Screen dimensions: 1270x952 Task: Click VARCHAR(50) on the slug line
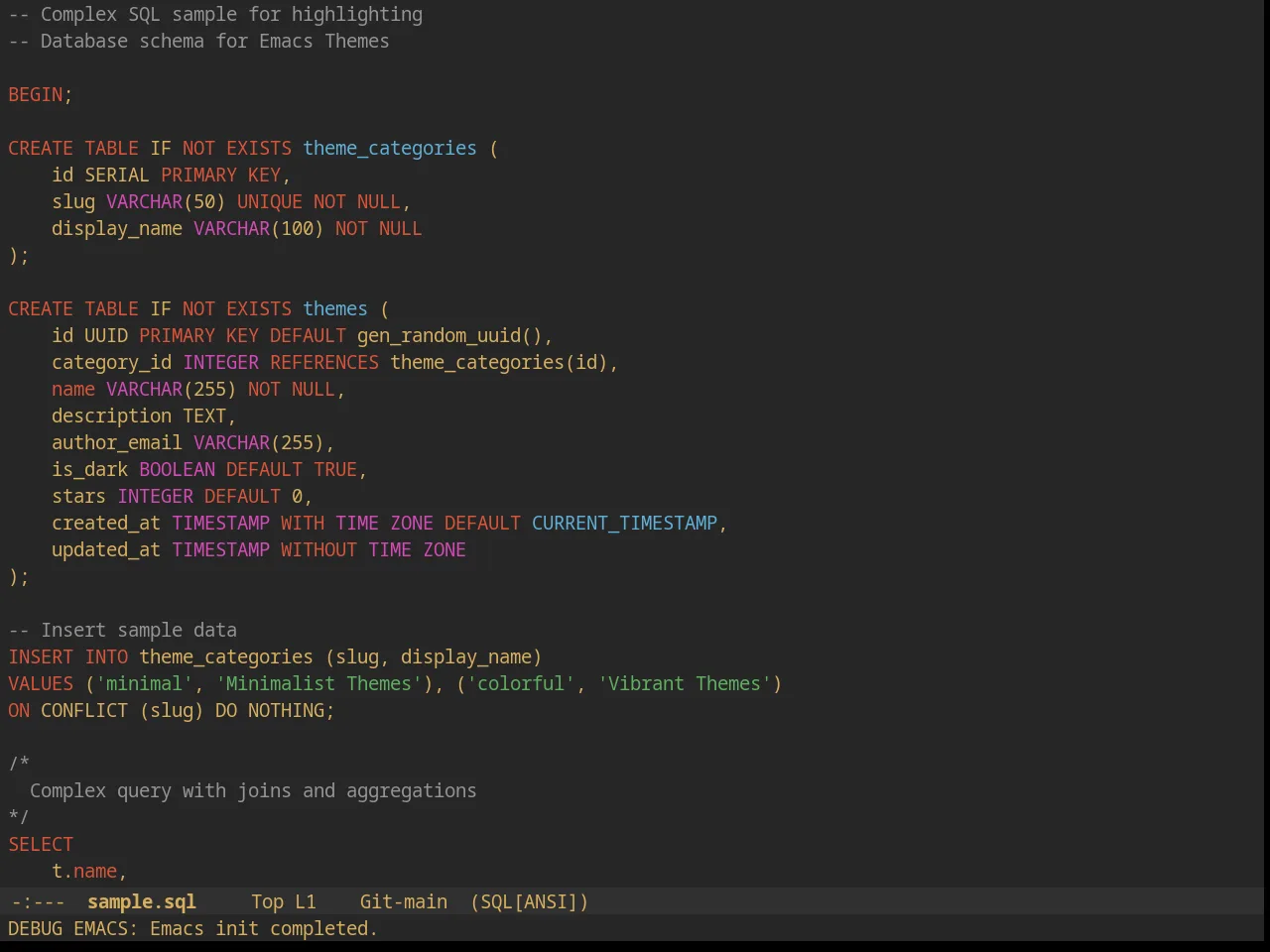166,201
